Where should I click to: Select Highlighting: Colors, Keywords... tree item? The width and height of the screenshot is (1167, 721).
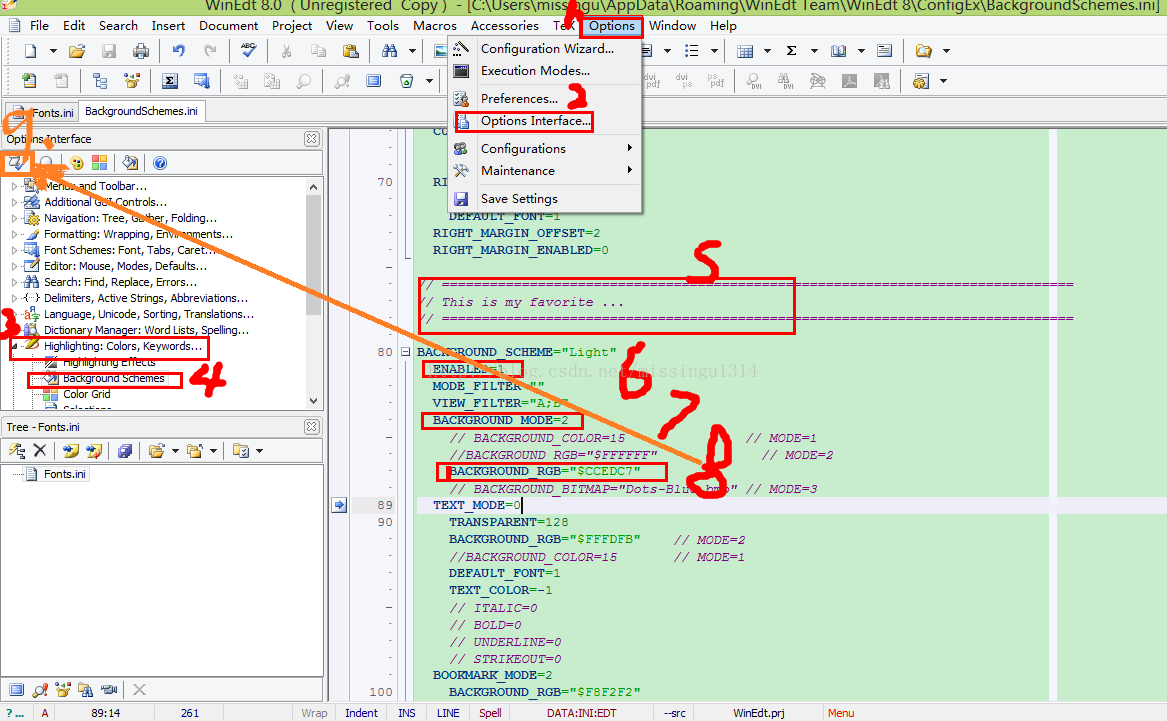(x=123, y=346)
